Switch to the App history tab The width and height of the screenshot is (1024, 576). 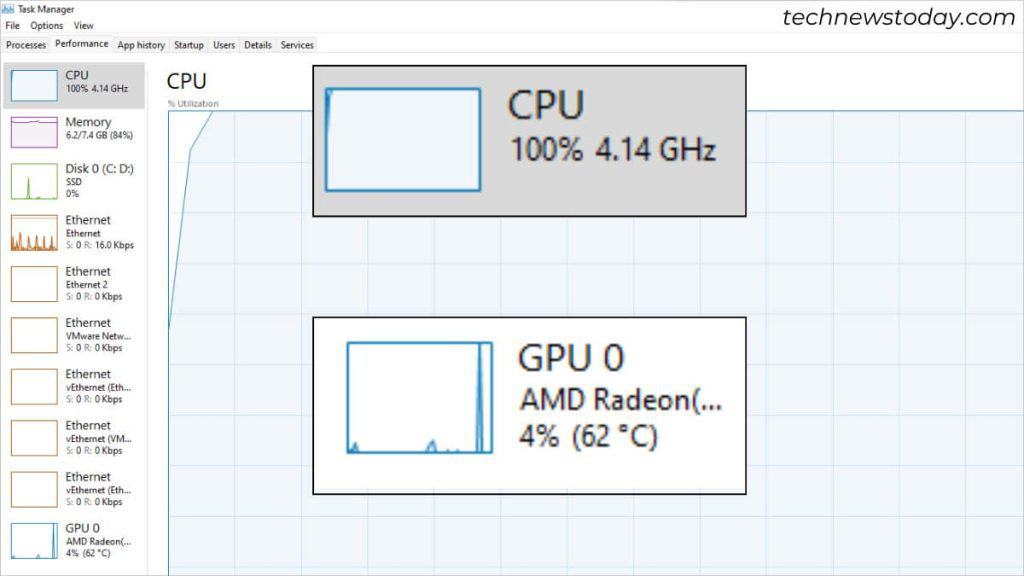pos(141,45)
